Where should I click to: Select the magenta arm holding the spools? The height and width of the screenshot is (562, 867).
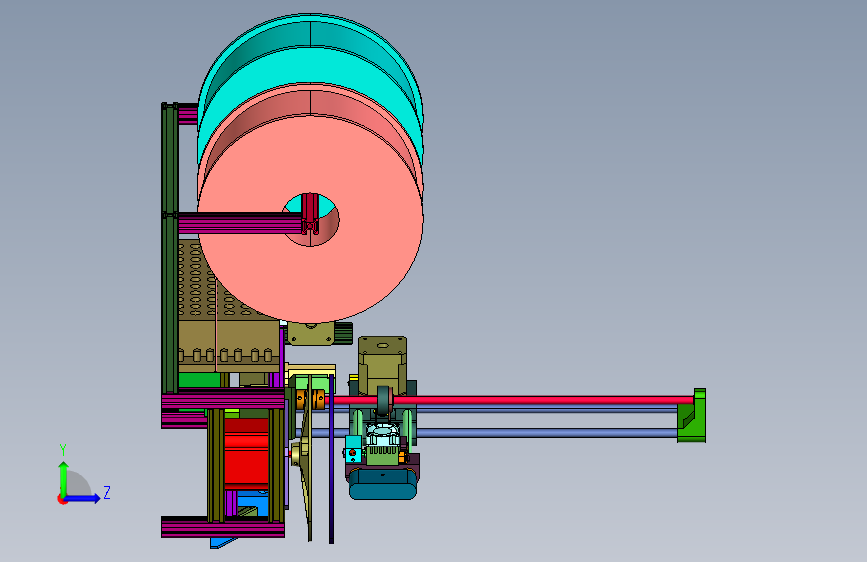(x=241, y=223)
